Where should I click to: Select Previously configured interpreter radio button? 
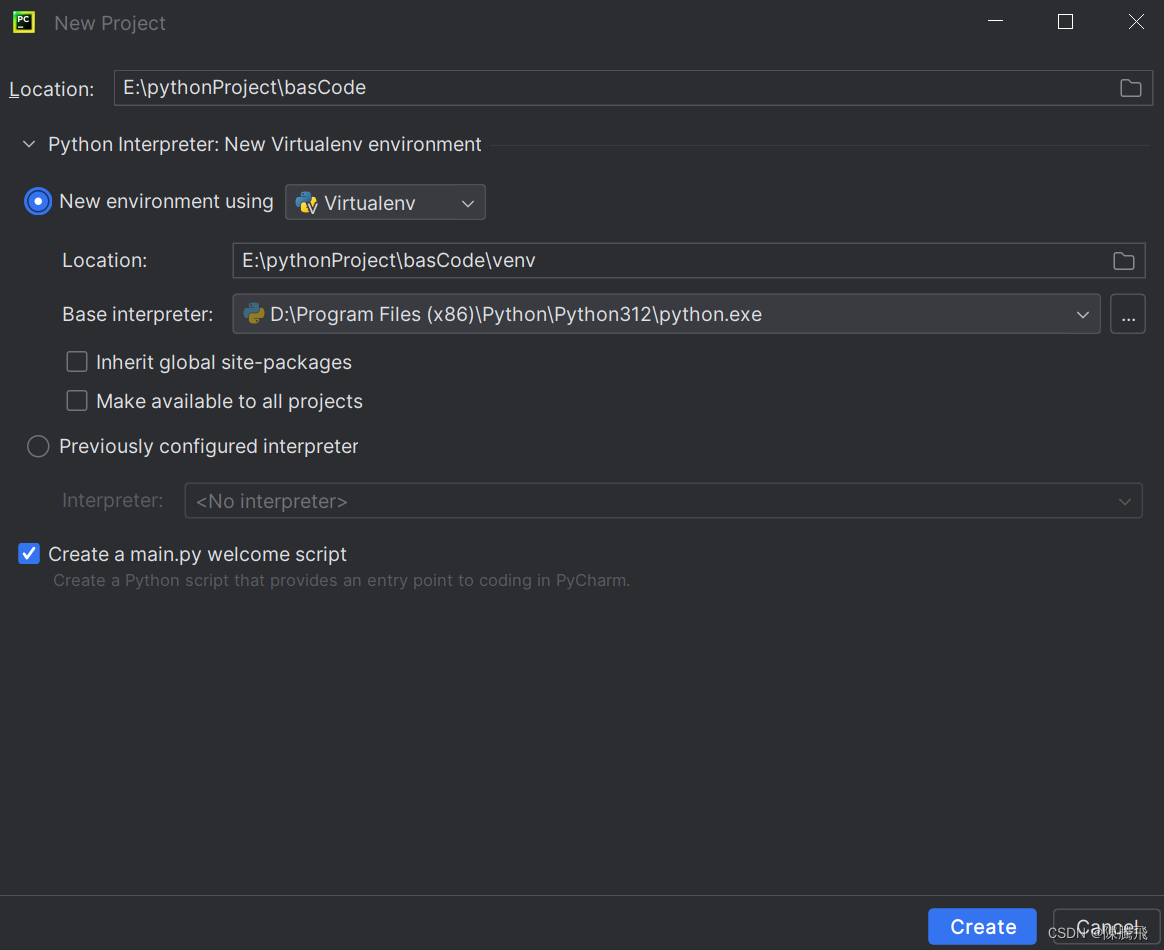[38, 446]
